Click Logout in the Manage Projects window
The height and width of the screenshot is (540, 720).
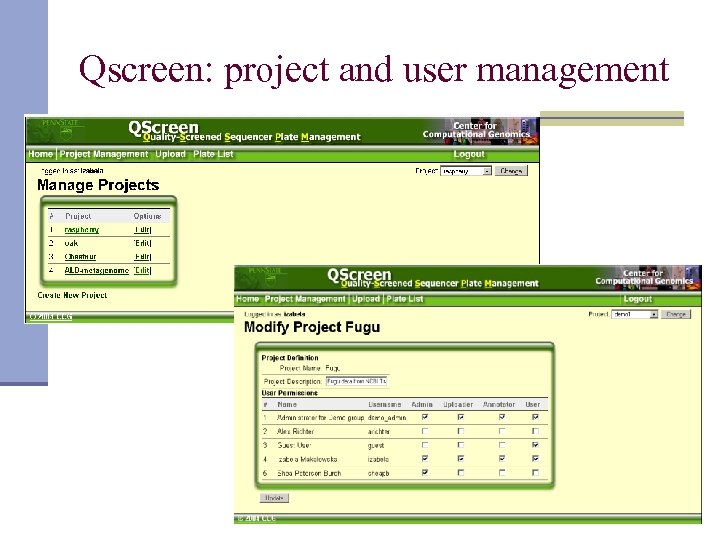point(469,154)
